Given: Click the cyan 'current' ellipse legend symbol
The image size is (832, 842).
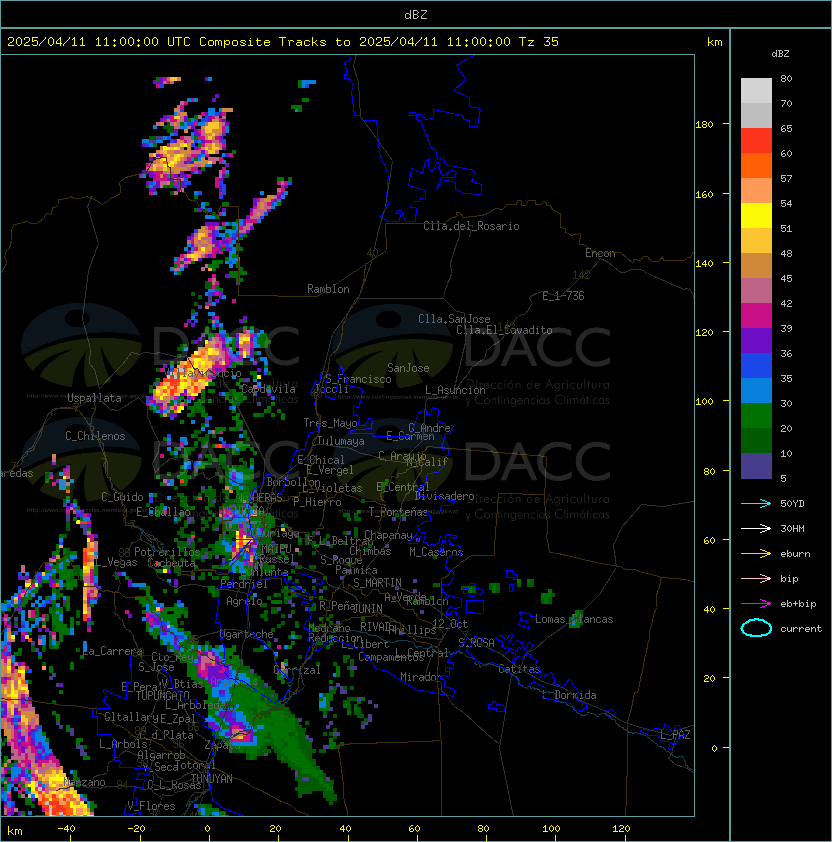Looking at the screenshot, I should tap(756, 628).
